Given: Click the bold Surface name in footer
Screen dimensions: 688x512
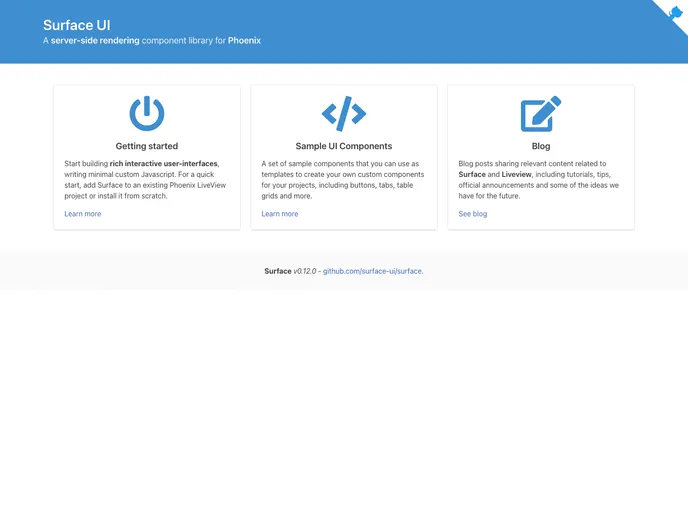Looking at the screenshot, I should point(278,271).
